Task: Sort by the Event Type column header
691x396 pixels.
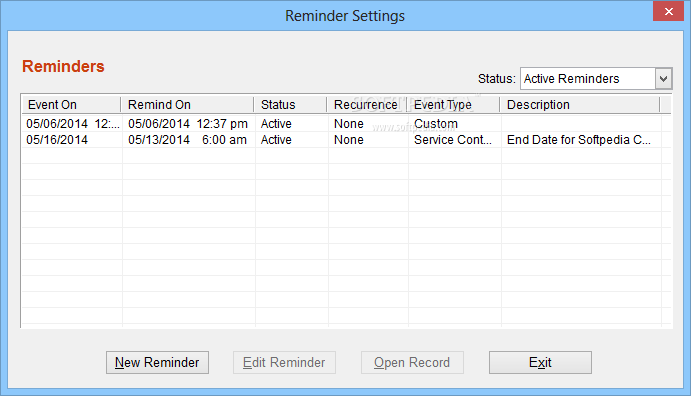Action: click(x=453, y=105)
